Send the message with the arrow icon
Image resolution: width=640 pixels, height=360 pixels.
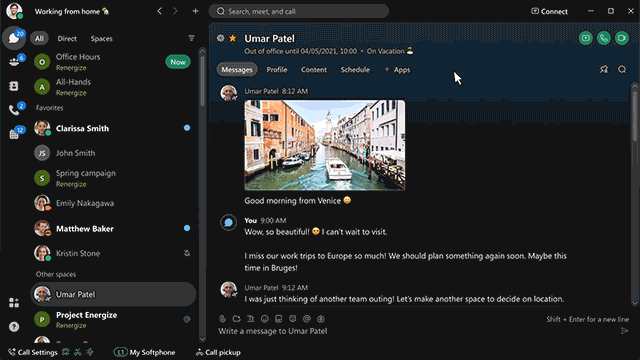point(624,331)
